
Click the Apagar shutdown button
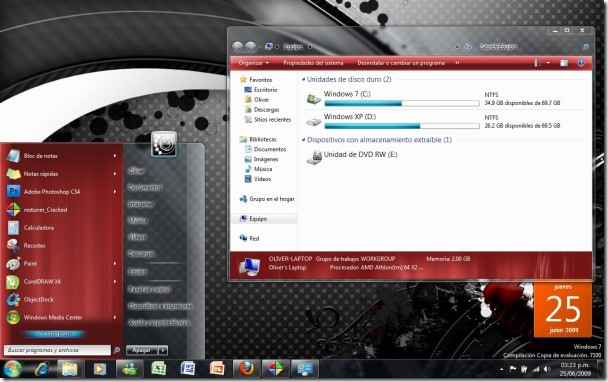click(142, 350)
